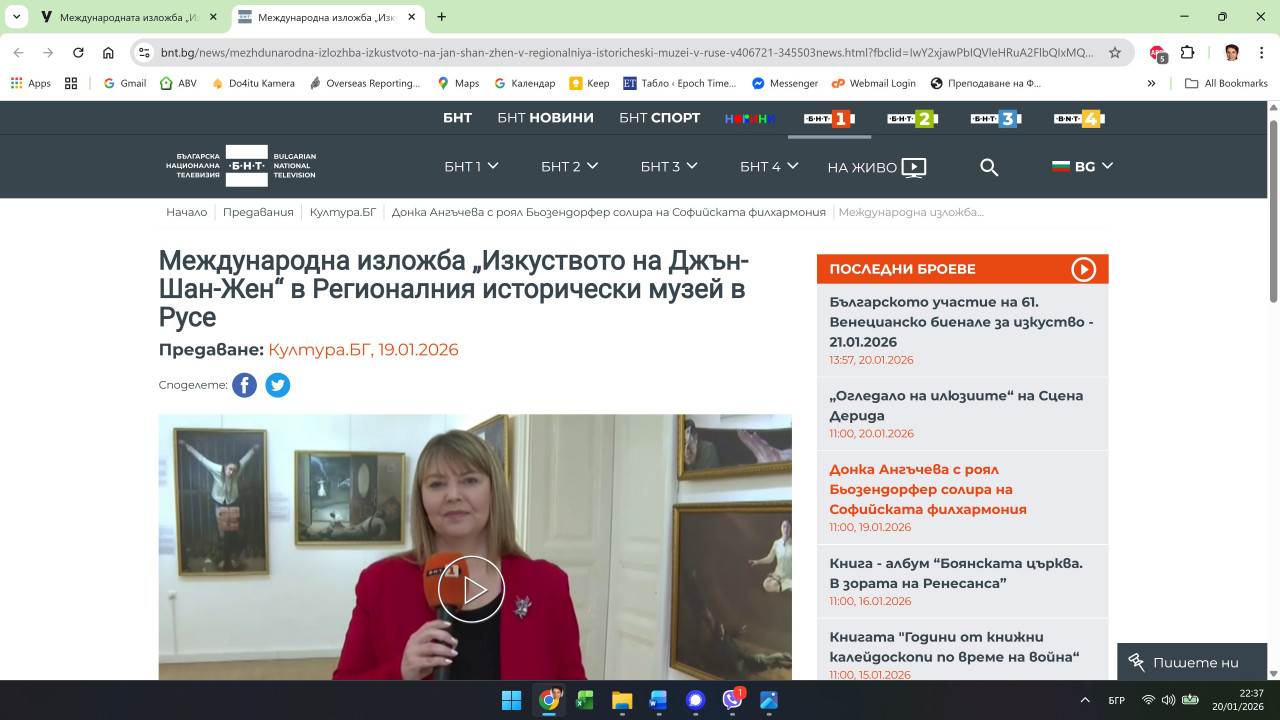The image size is (1280, 720).
Task: Share article on Facebook icon
Action: pos(244,385)
